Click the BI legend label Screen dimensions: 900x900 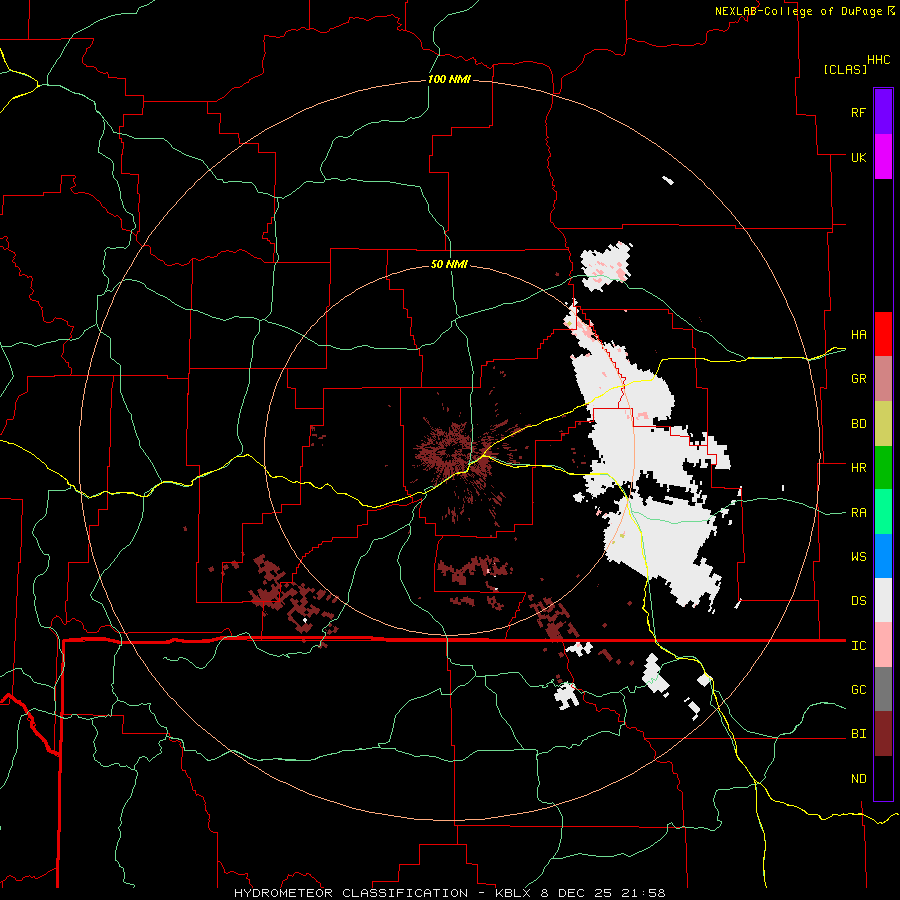tap(858, 734)
